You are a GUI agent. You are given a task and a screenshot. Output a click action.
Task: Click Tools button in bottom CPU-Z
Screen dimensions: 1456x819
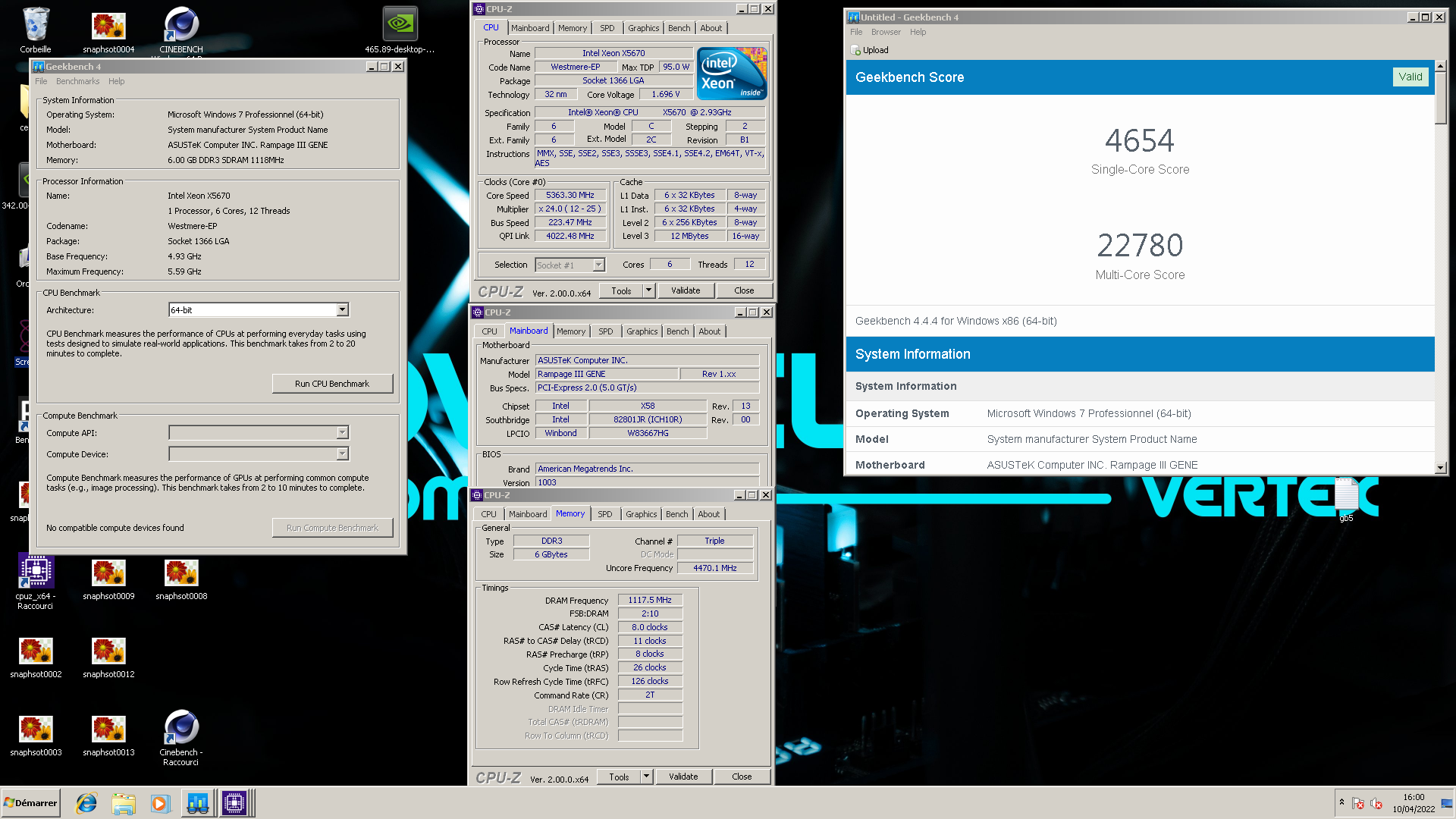click(x=619, y=777)
